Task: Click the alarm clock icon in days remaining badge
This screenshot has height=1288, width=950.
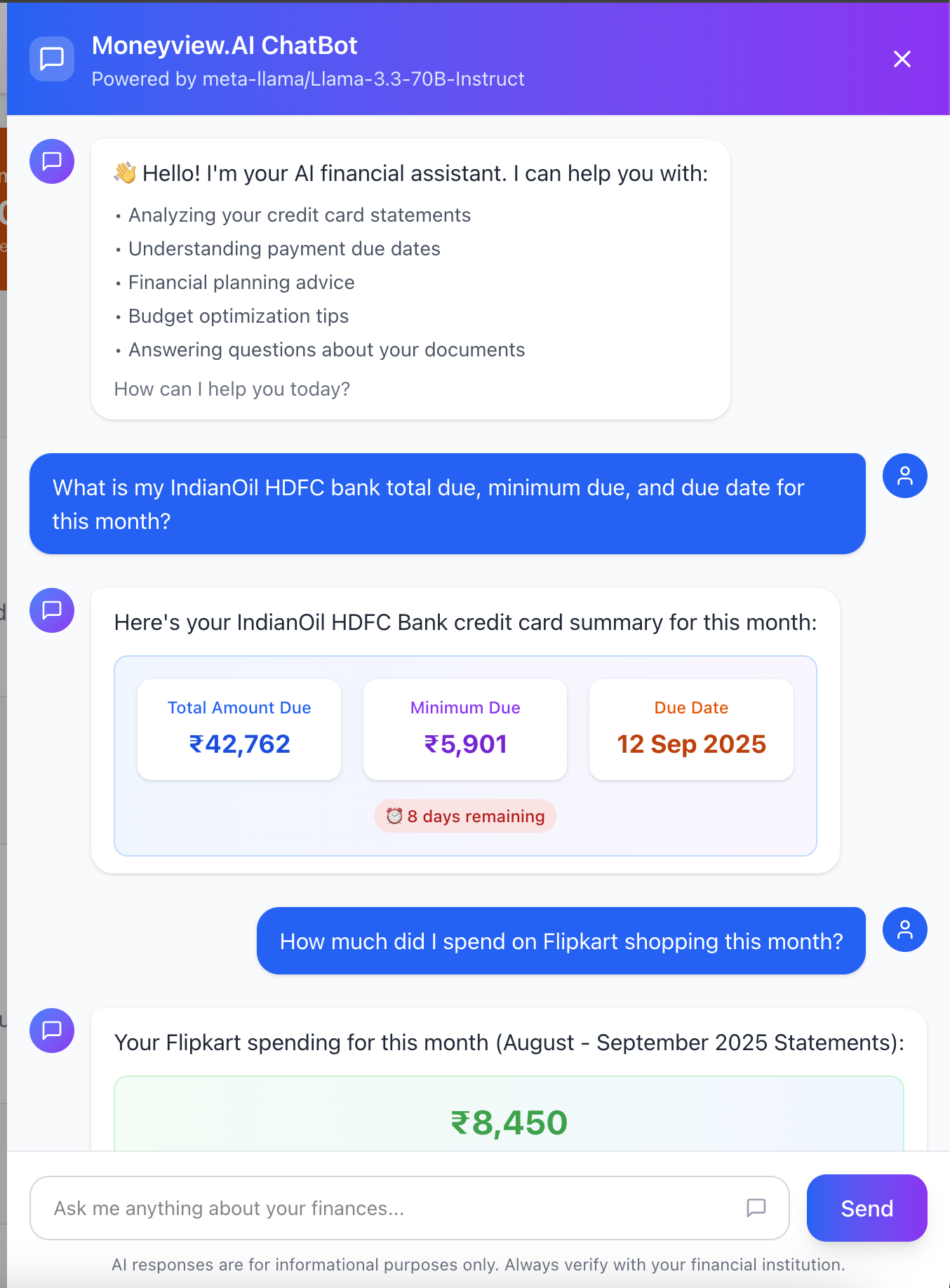Action: [x=394, y=816]
